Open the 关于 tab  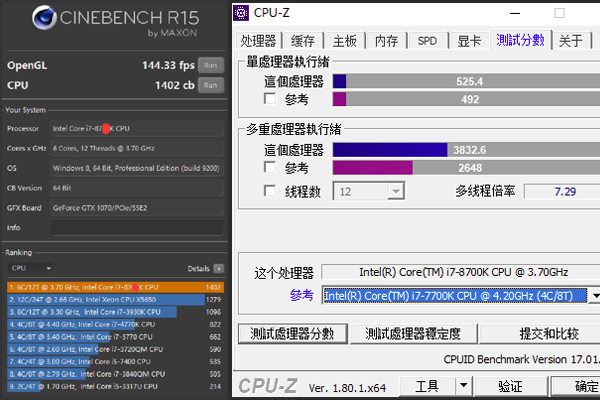point(571,41)
